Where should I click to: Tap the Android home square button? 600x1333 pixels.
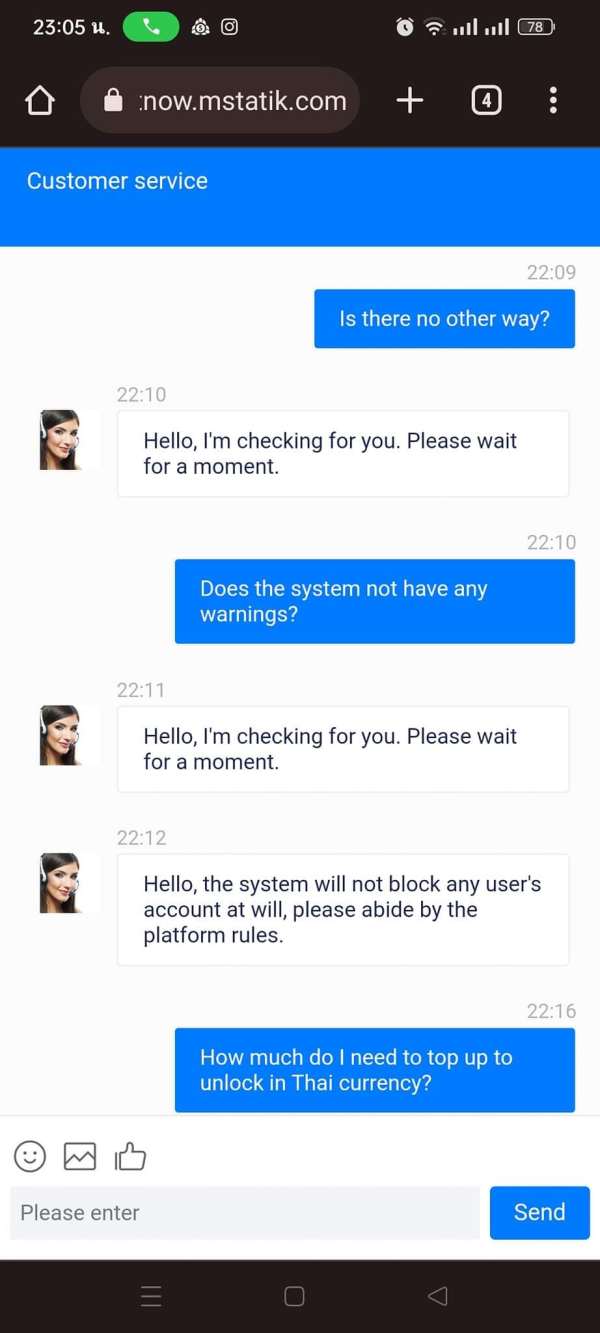point(294,1297)
